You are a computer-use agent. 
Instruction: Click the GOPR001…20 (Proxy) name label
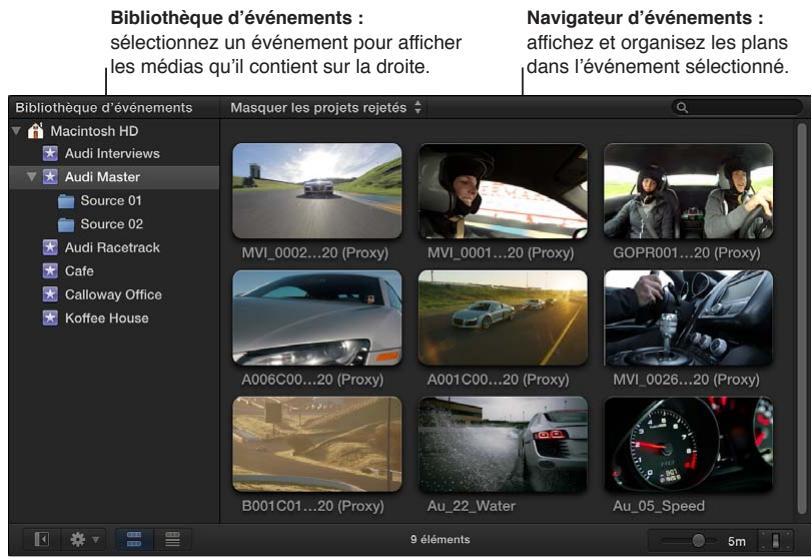pos(687,253)
